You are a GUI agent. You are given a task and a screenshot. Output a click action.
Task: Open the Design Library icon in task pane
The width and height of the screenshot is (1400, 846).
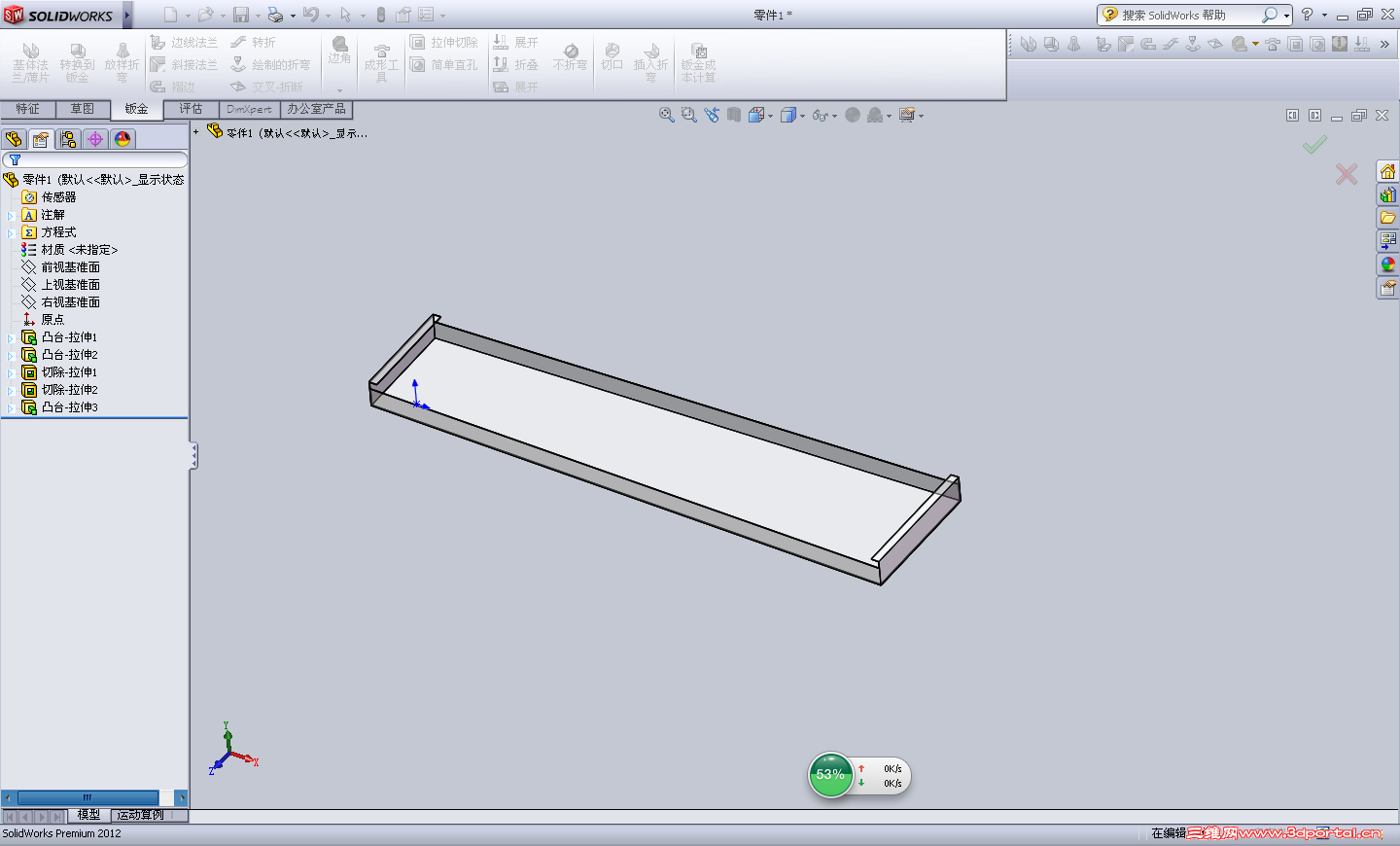pos(1387,194)
